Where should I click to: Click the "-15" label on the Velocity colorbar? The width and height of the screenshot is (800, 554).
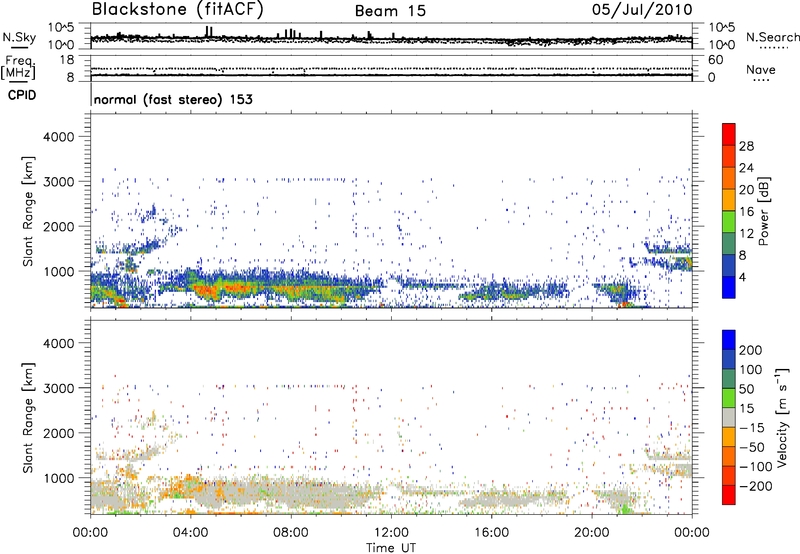752,427
